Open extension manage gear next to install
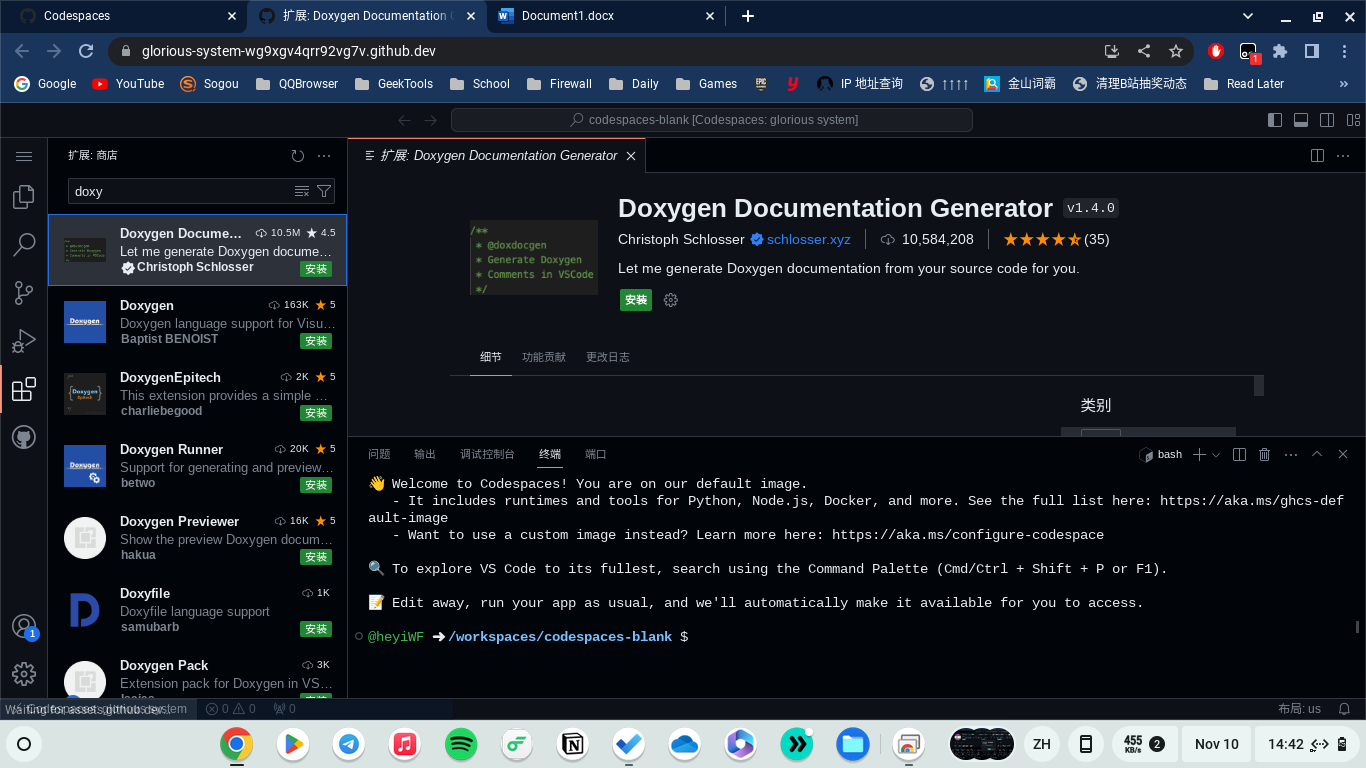 (671, 300)
